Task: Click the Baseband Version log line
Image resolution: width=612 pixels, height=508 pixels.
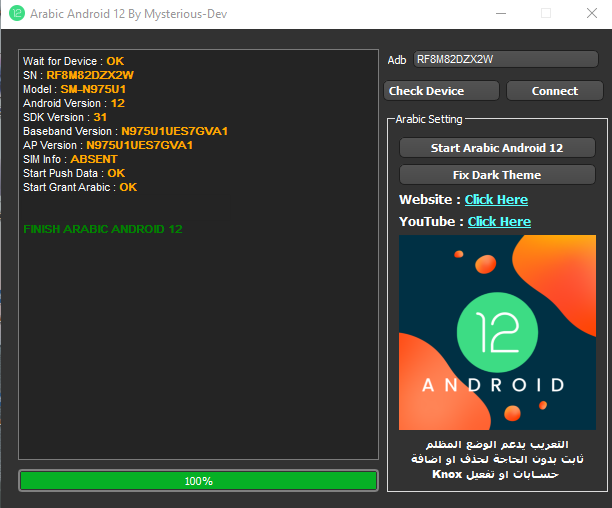Action: [125, 131]
